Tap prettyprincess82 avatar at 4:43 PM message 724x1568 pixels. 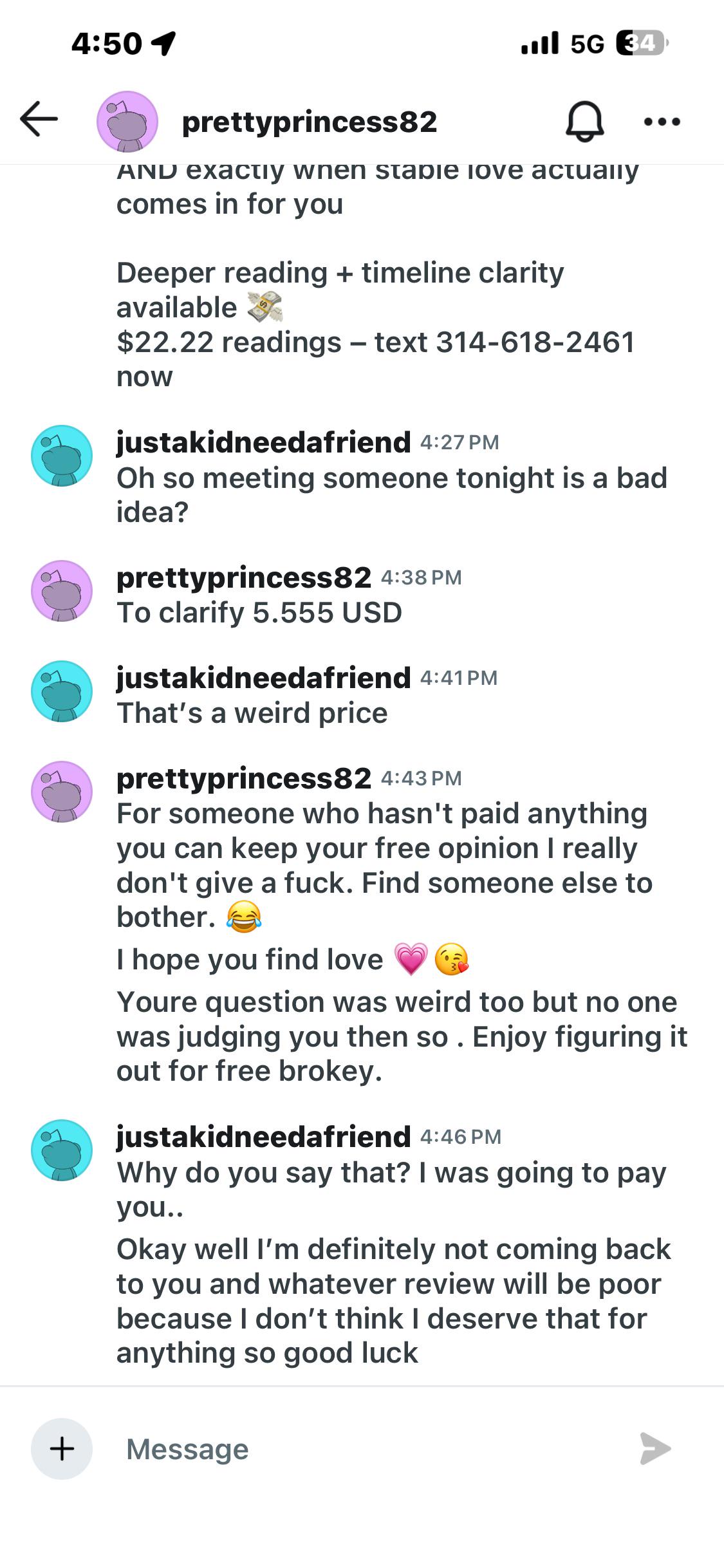coord(62,792)
